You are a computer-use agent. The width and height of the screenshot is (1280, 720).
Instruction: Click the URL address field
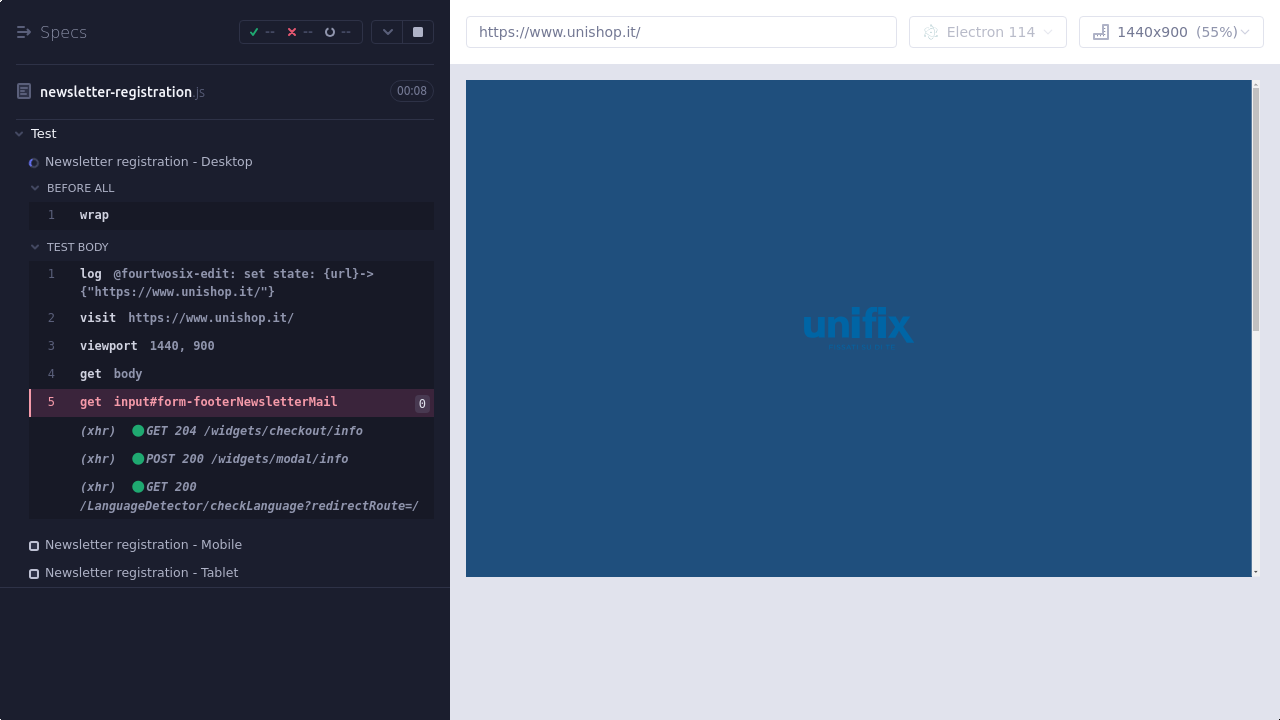[x=680, y=32]
